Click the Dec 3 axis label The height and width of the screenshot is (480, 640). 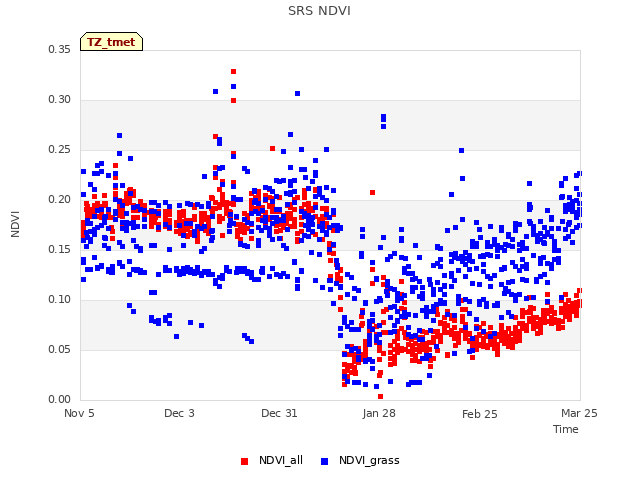pos(179,413)
